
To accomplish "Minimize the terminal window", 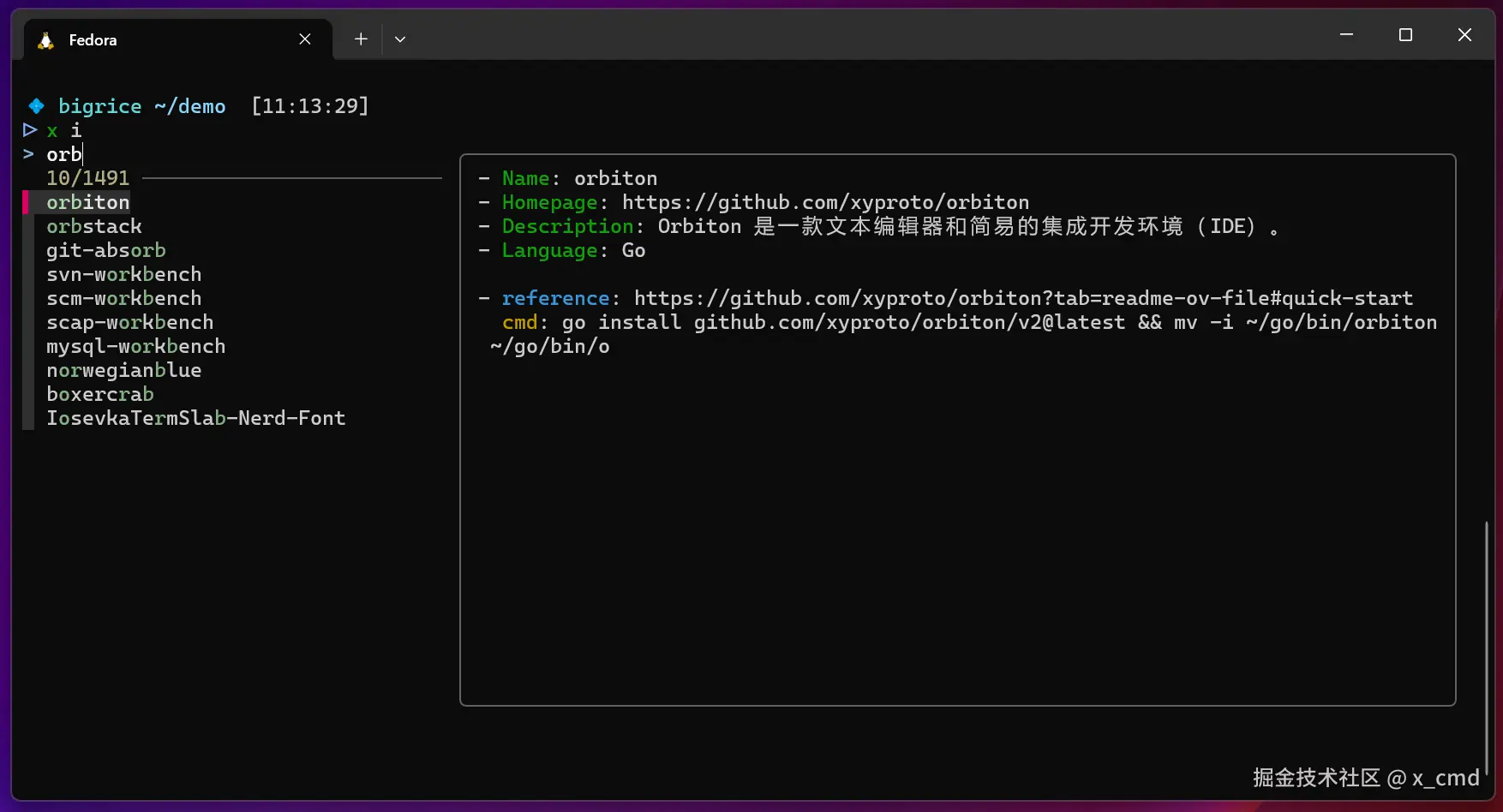I will pyautogui.click(x=1346, y=35).
